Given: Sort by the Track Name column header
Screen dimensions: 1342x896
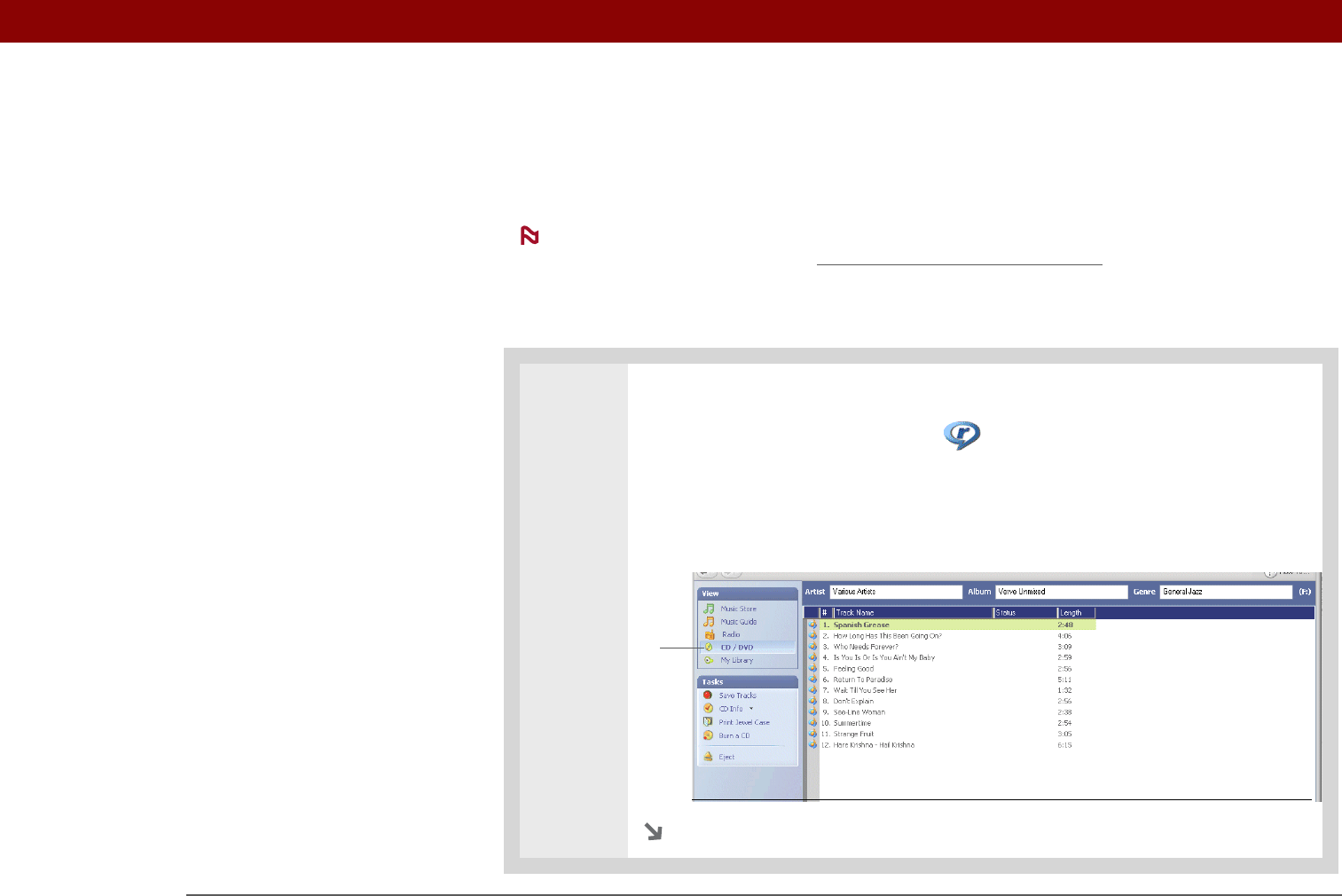Looking at the screenshot, I should pos(913,613).
